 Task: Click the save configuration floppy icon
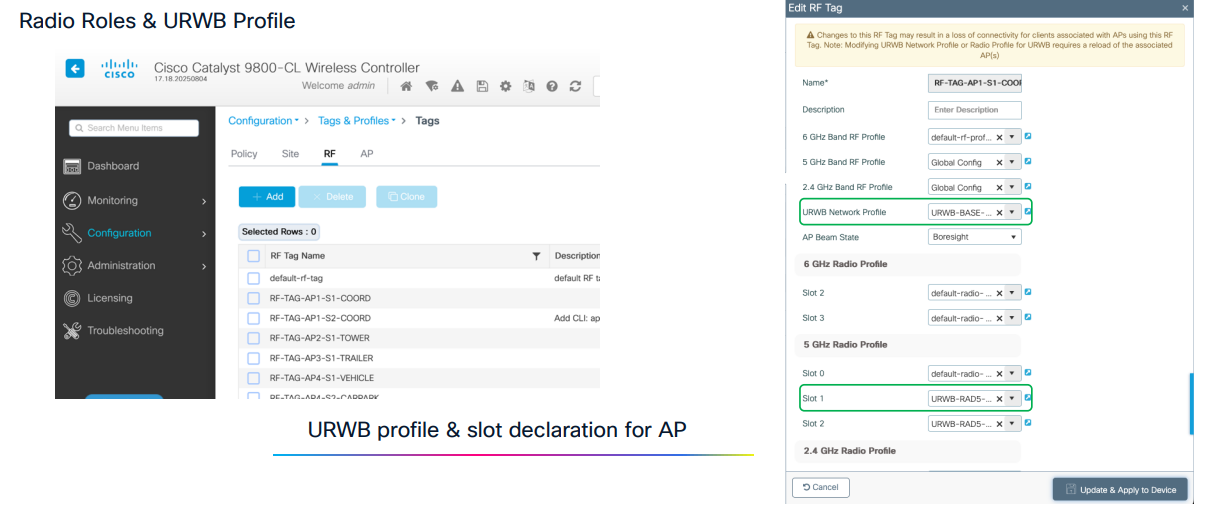[x=481, y=86]
